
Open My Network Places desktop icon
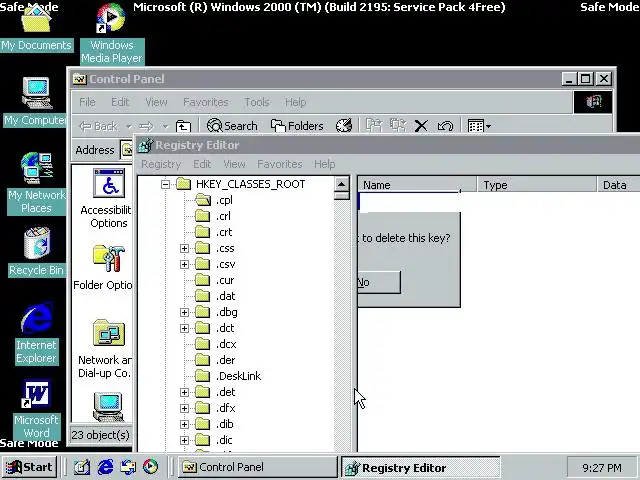(x=36, y=184)
